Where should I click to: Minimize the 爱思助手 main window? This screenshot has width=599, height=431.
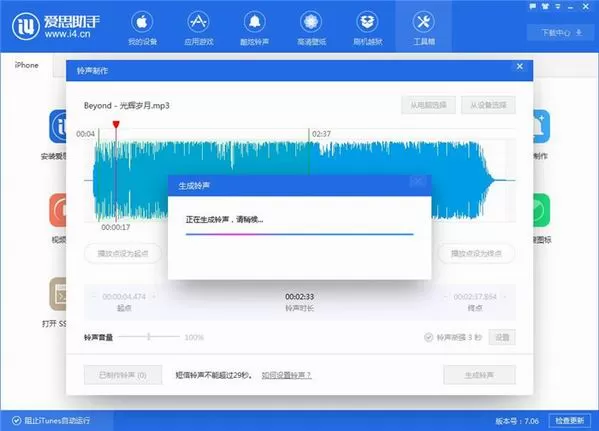(571, 7)
